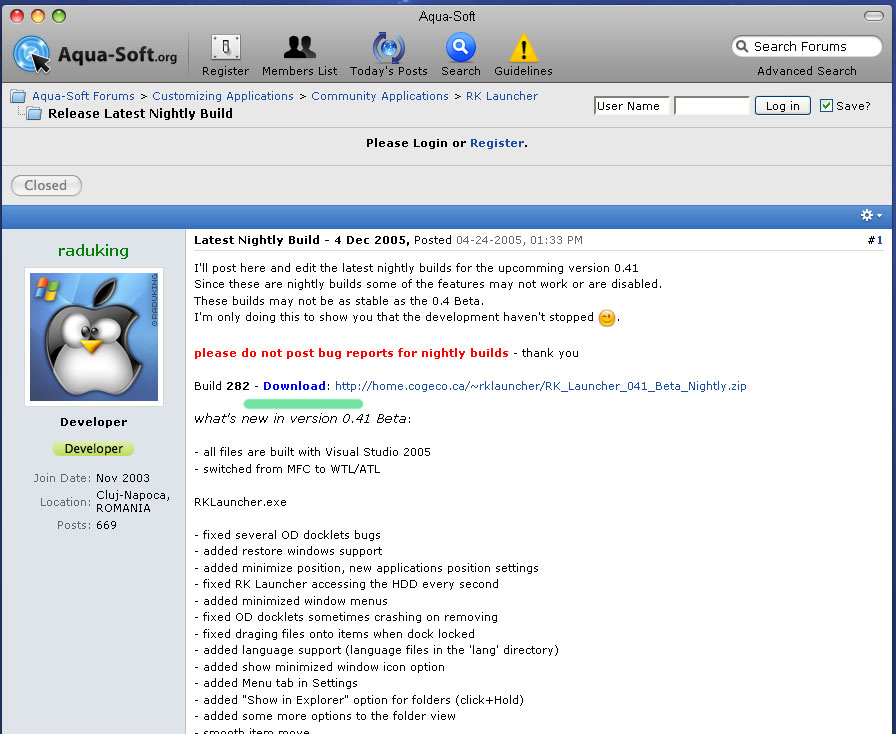Open Community Applications breadcrumb
Screen dimensions: 896x734
[x=379, y=96]
